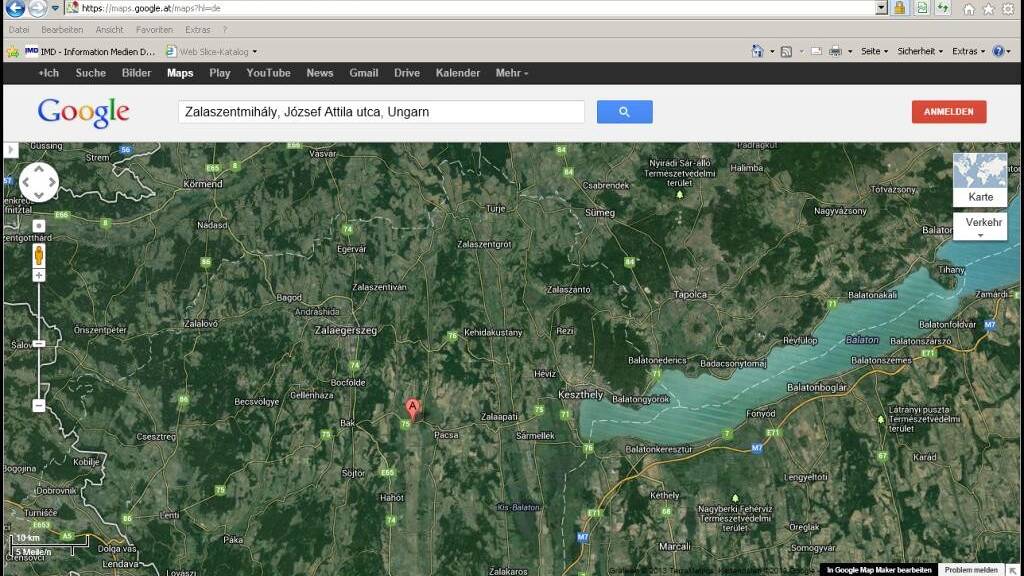
Task: Click the Problem melden link
Action: 971,569
